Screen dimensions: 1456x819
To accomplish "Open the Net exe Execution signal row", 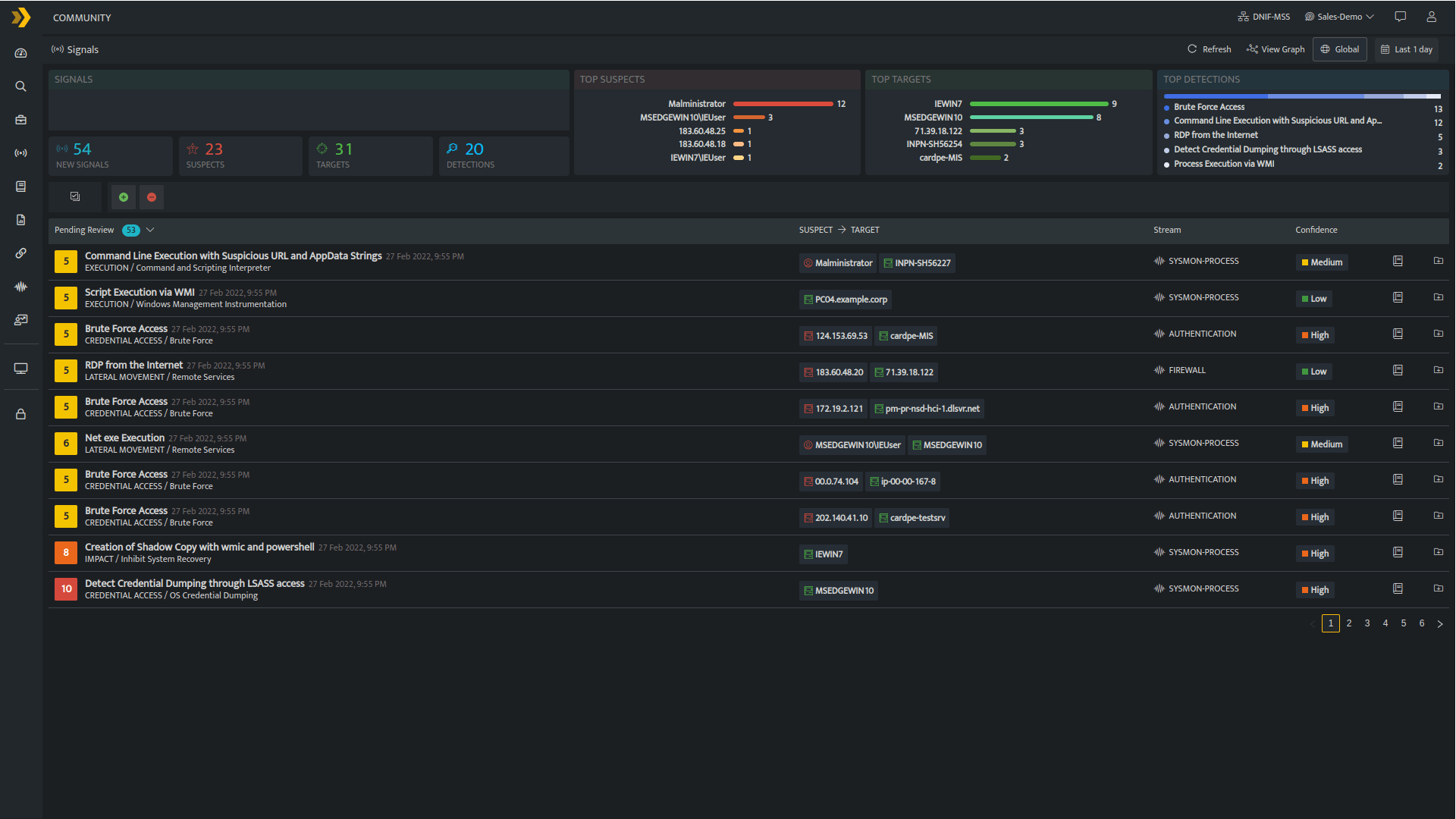I will point(124,438).
